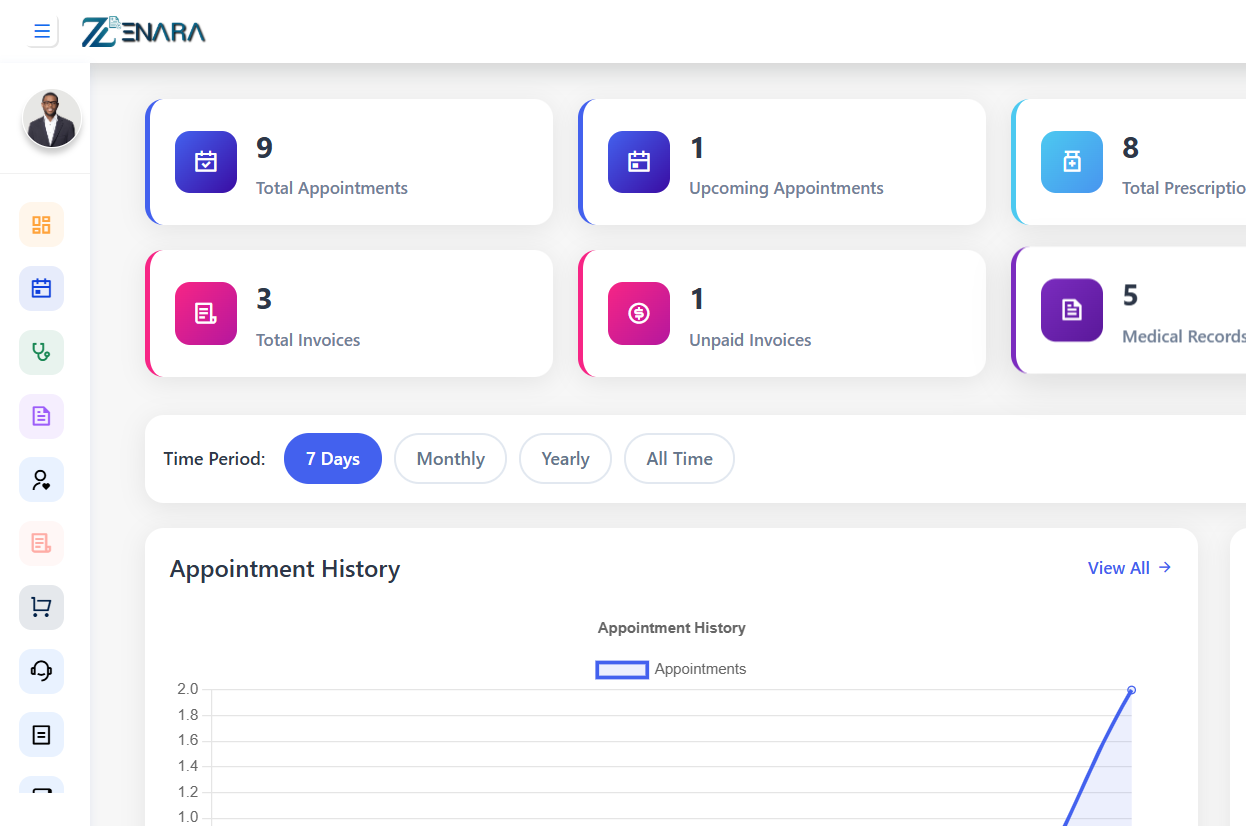Click the purple Prescriptions document icon
The width and height of the screenshot is (1246, 826).
[x=41, y=415]
